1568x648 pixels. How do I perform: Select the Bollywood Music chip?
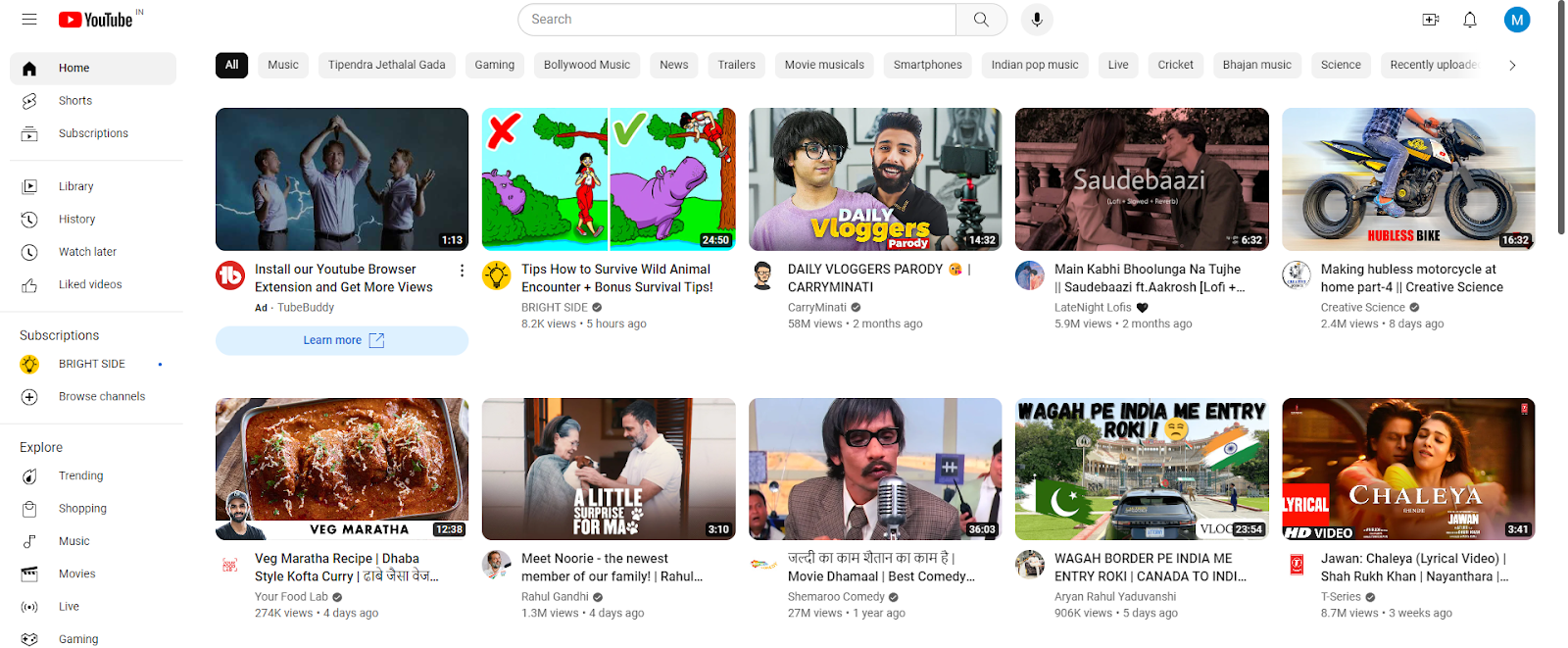586,66
